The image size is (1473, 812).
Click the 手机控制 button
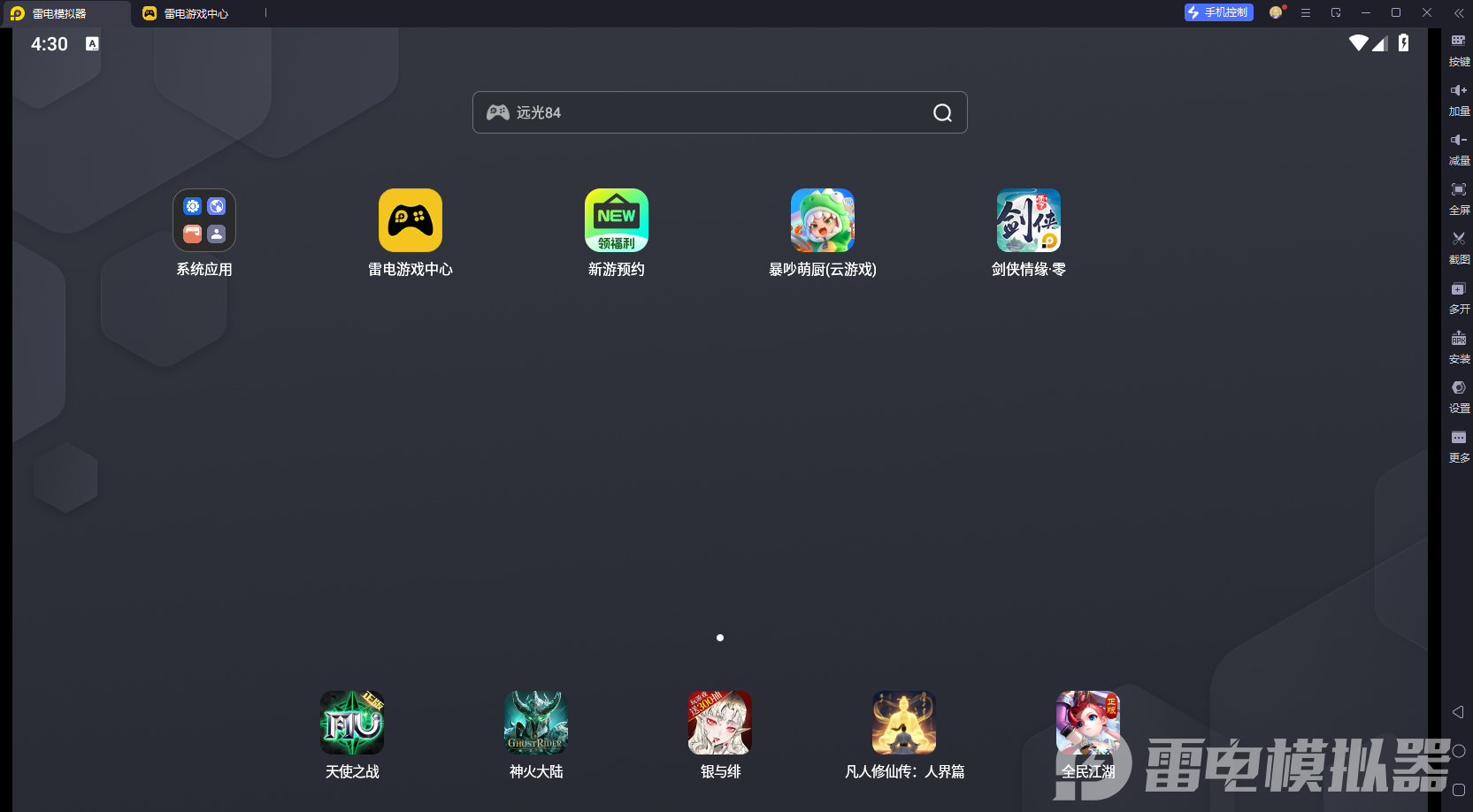tap(1219, 12)
